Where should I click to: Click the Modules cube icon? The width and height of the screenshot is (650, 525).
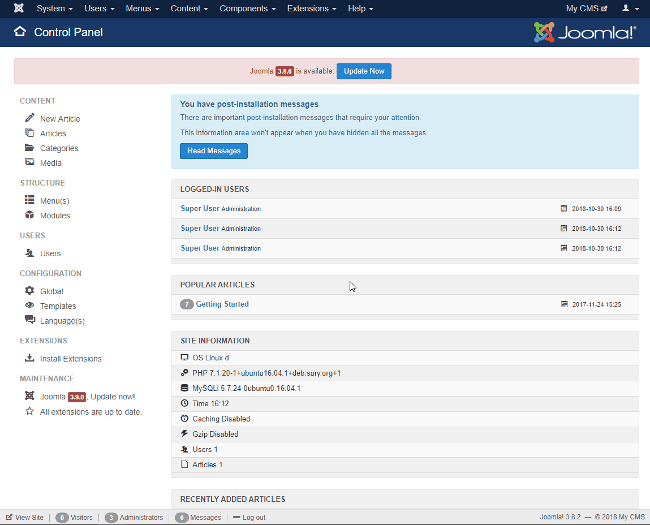[x=29, y=215]
